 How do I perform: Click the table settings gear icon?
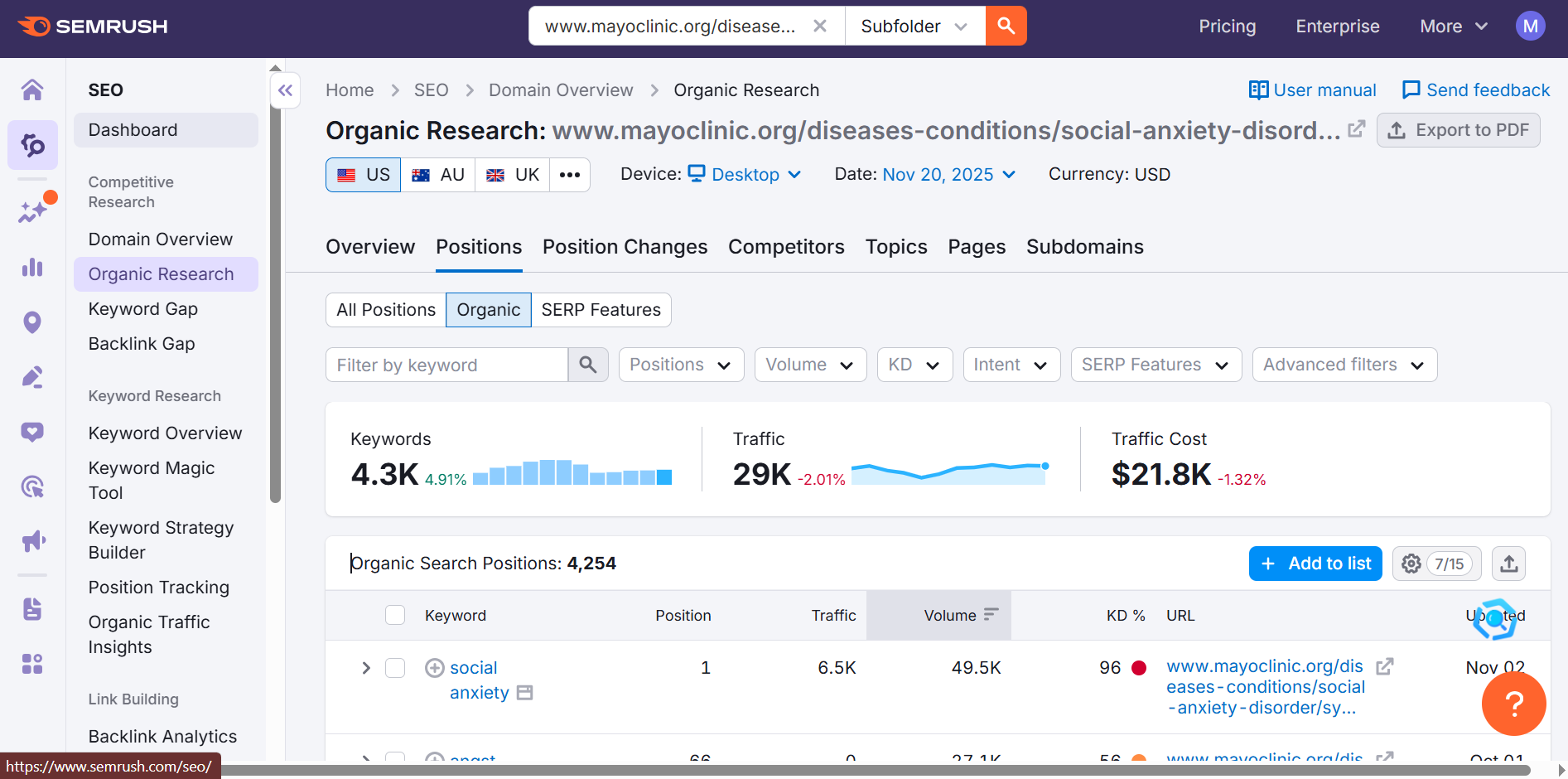pos(1411,564)
